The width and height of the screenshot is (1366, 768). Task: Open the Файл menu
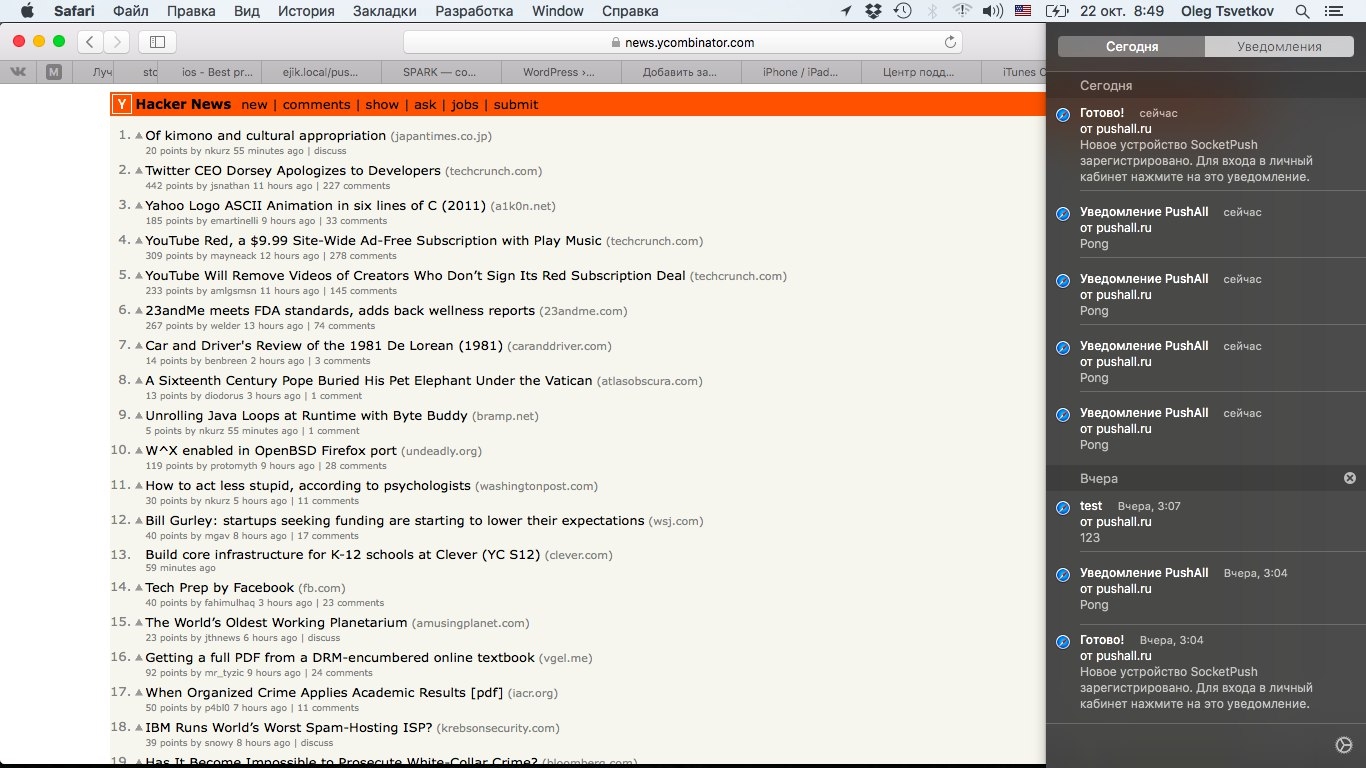132,11
